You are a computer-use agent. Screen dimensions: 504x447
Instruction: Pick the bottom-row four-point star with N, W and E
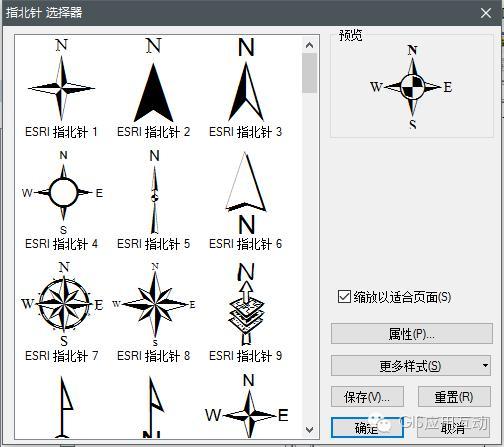tap(247, 406)
